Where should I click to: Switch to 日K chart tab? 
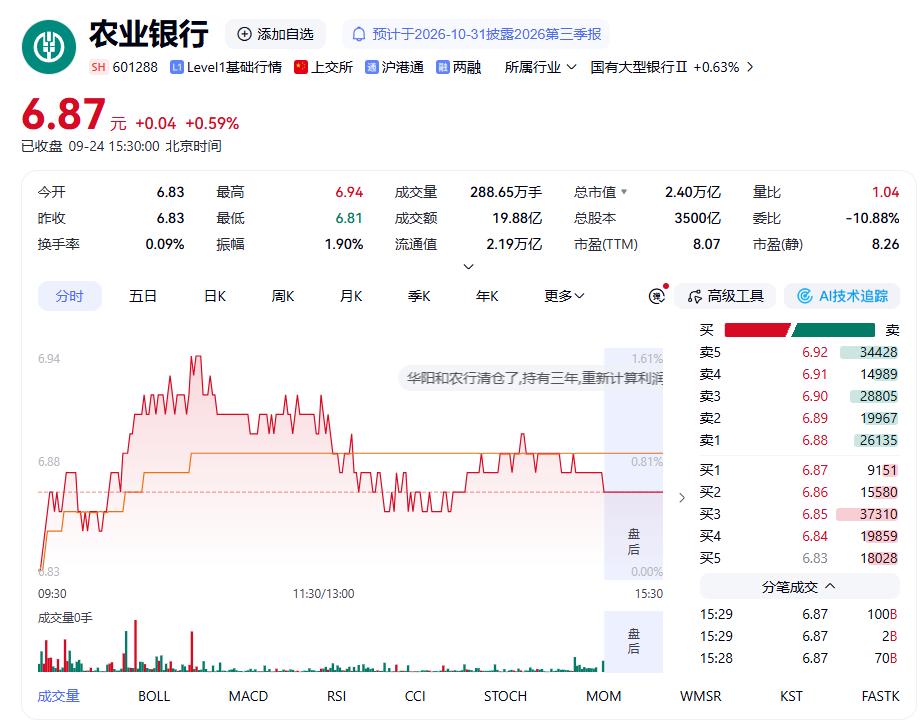[215, 296]
